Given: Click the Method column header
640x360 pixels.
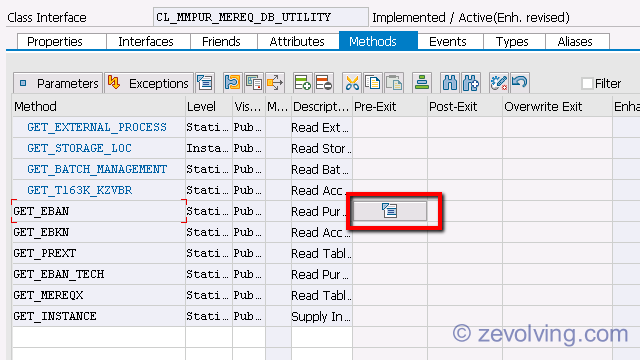Looking at the screenshot, I should coord(99,107).
